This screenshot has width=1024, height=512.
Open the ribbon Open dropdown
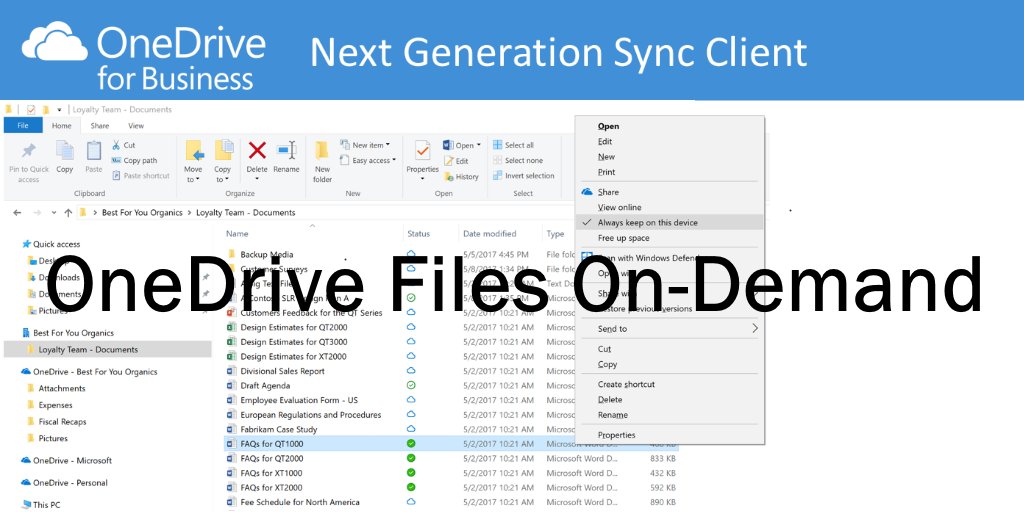click(462, 145)
